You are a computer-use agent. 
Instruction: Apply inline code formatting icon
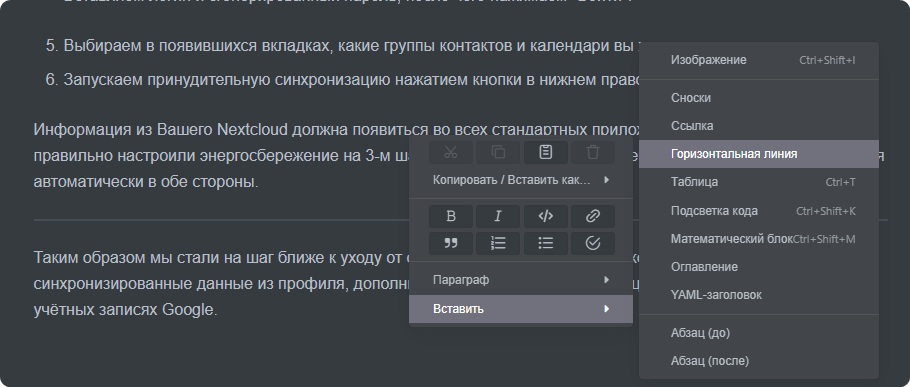pyautogui.click(x=546, y=216)
